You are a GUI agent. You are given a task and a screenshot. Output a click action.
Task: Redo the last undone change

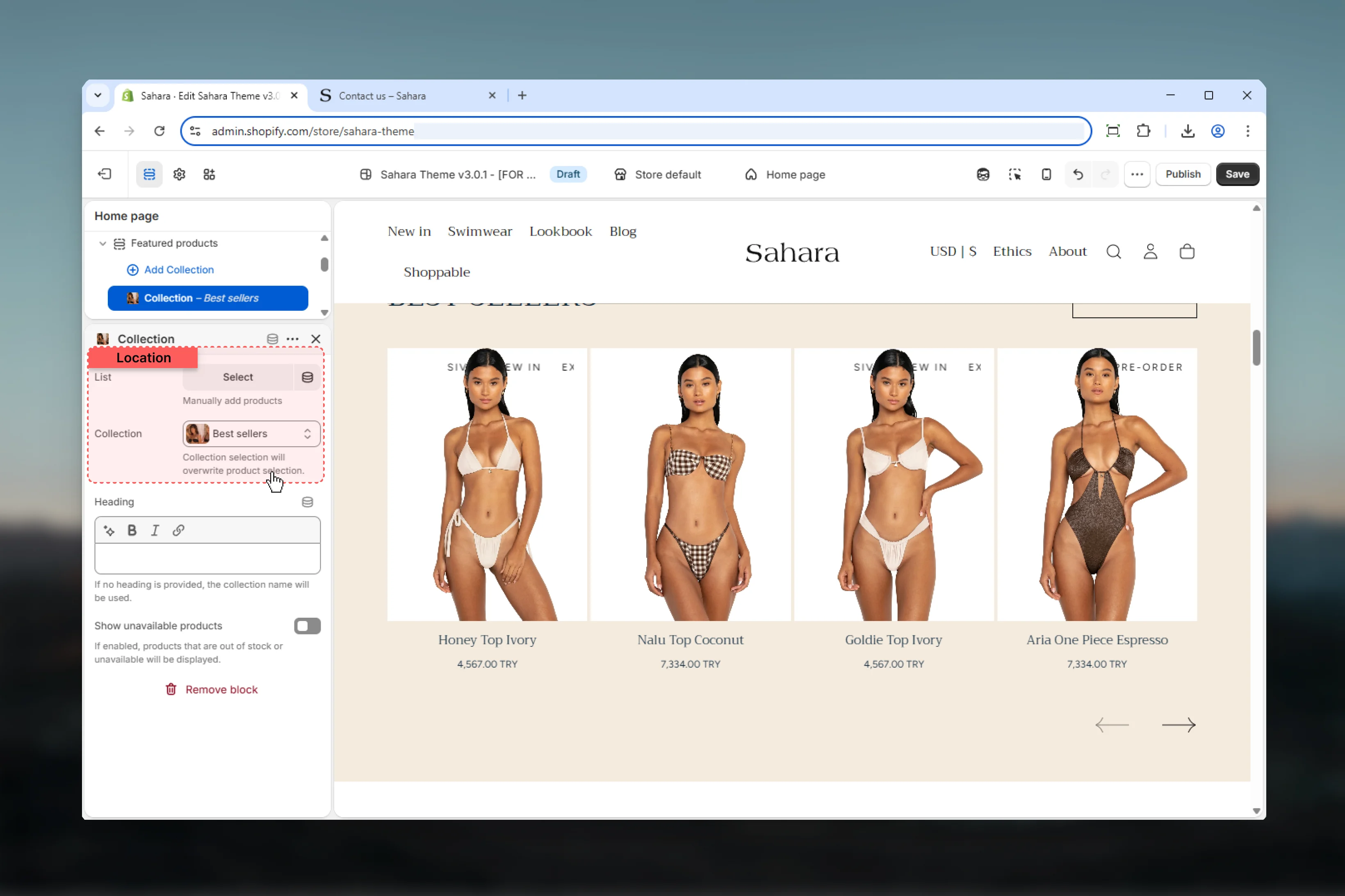point(1106,174)
